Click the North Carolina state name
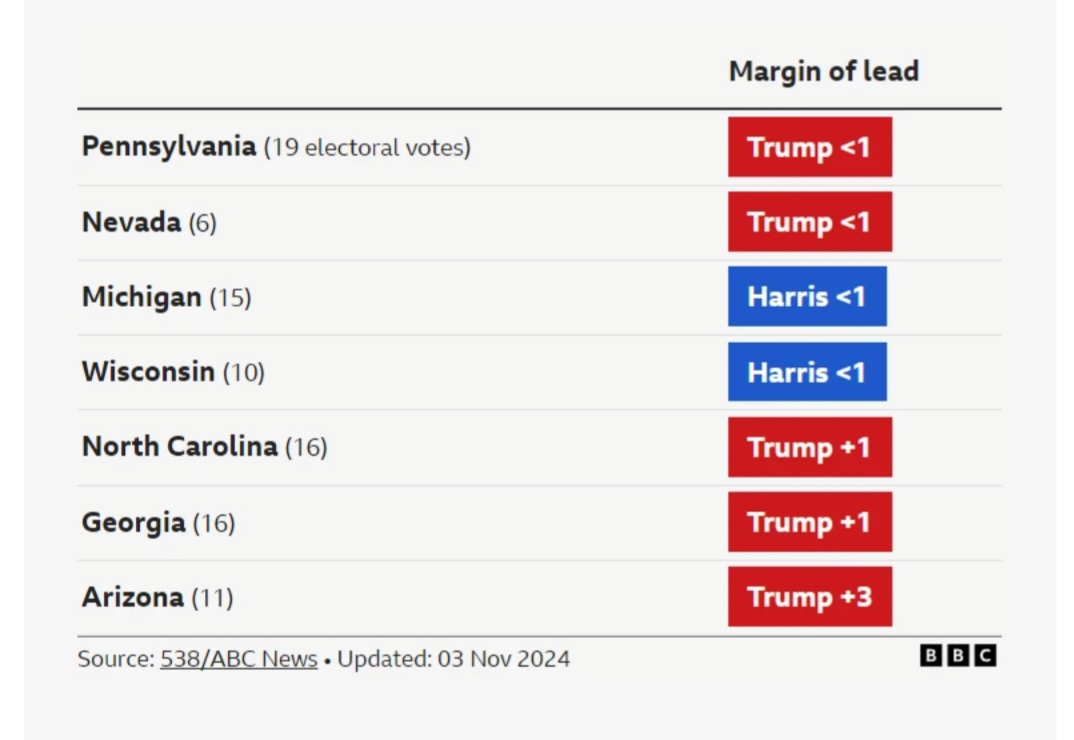The width and height of the screenshot is (1074, 740). [179, 446]
